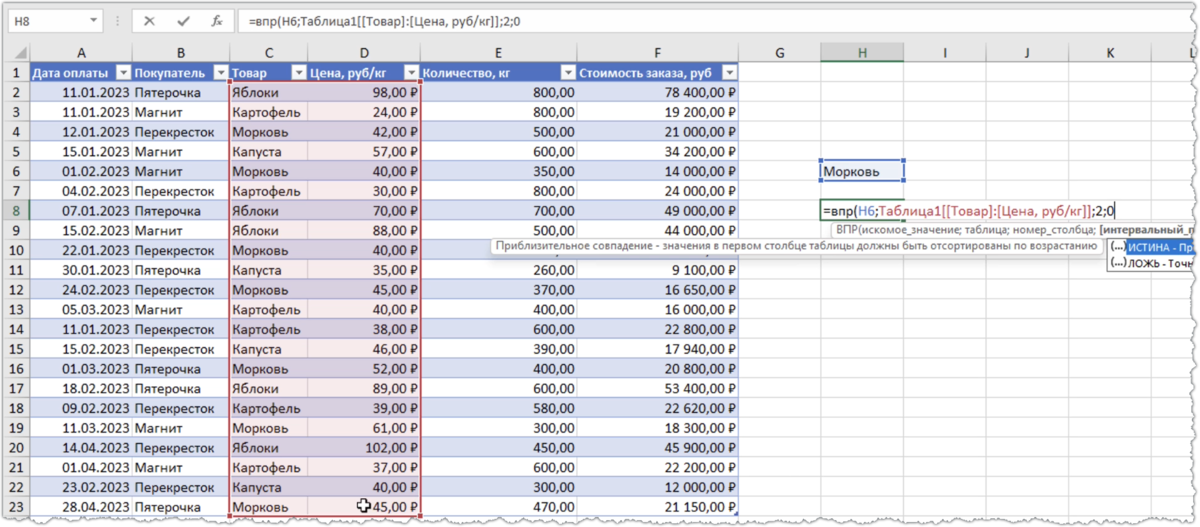Click quantity cell 350,00
Image resolution: width=1200 pixels, height=527 pixels.
click(x=498, y=171)
